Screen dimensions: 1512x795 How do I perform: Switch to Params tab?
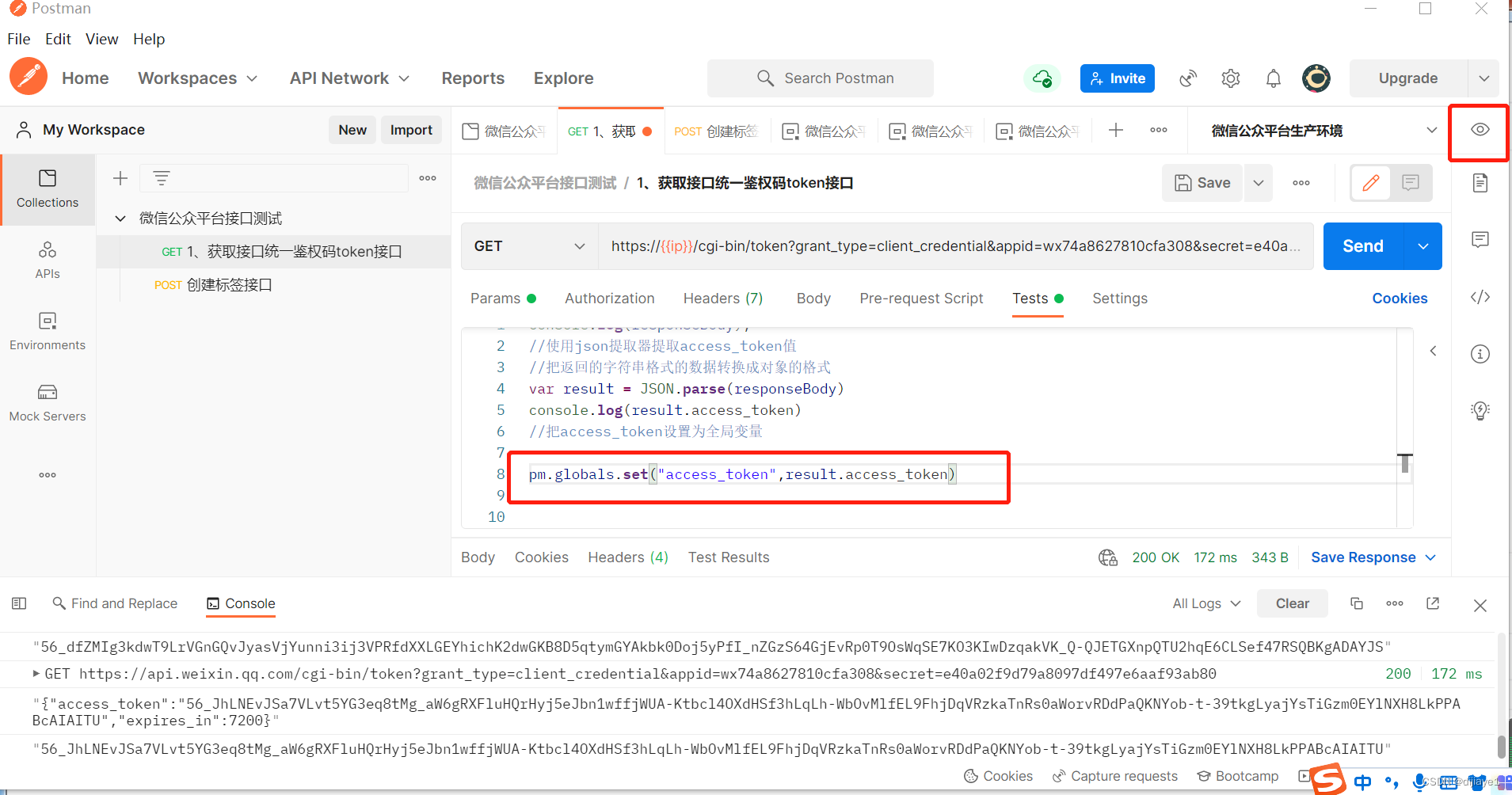[x=503, y=299]
